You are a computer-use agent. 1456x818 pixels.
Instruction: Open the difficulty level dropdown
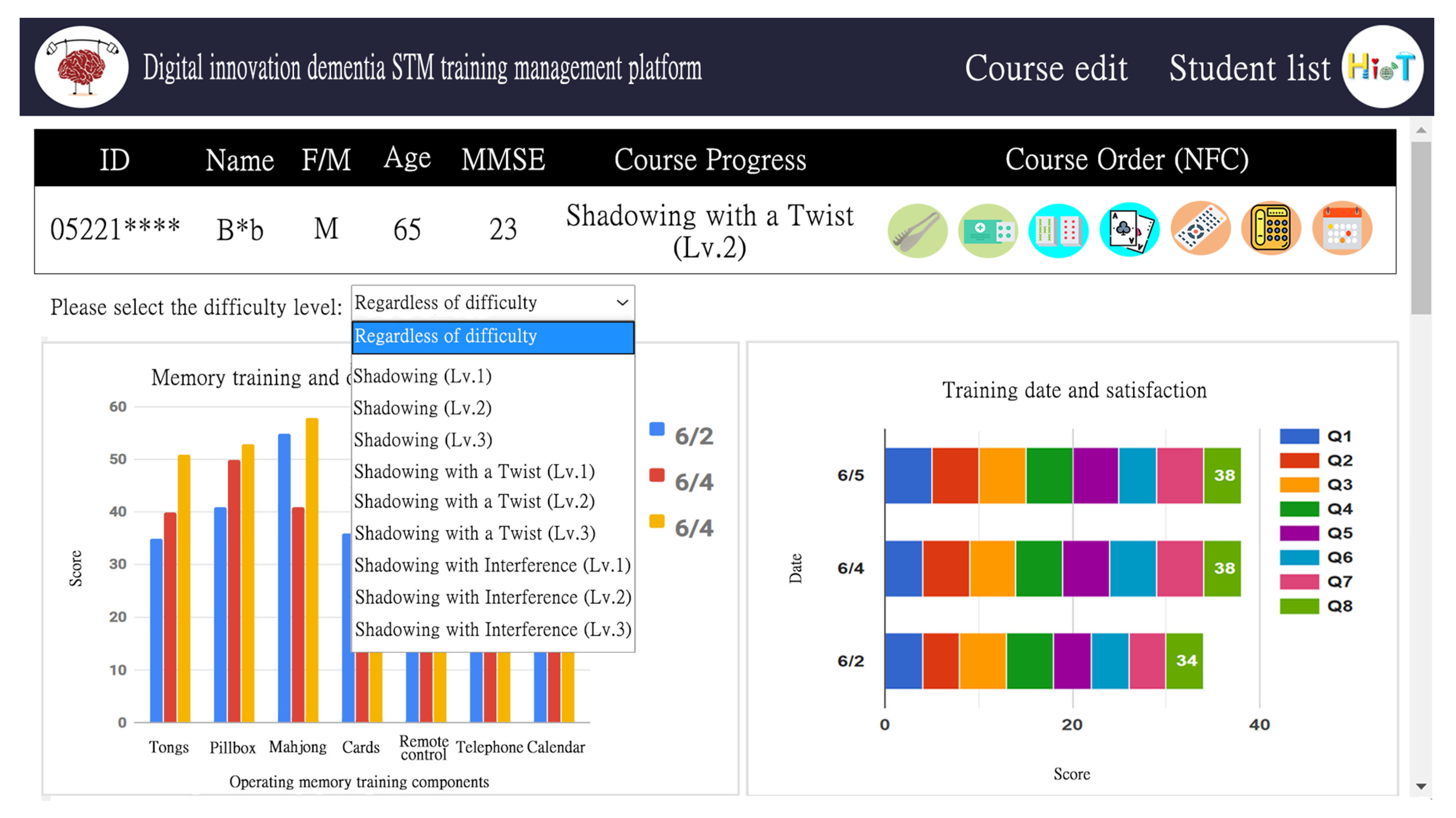[492, 302]
